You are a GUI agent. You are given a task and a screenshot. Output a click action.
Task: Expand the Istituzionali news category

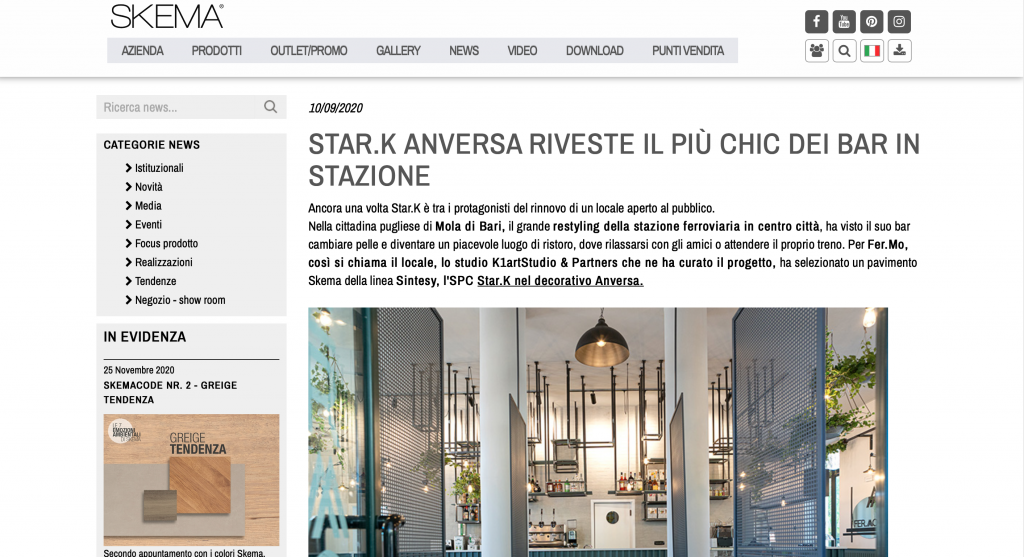[159, 168]
